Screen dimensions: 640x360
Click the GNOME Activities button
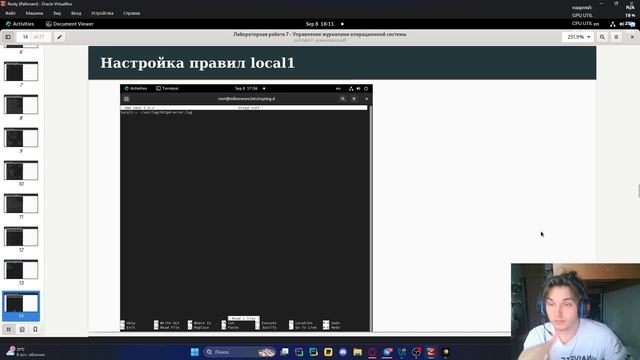20,24
